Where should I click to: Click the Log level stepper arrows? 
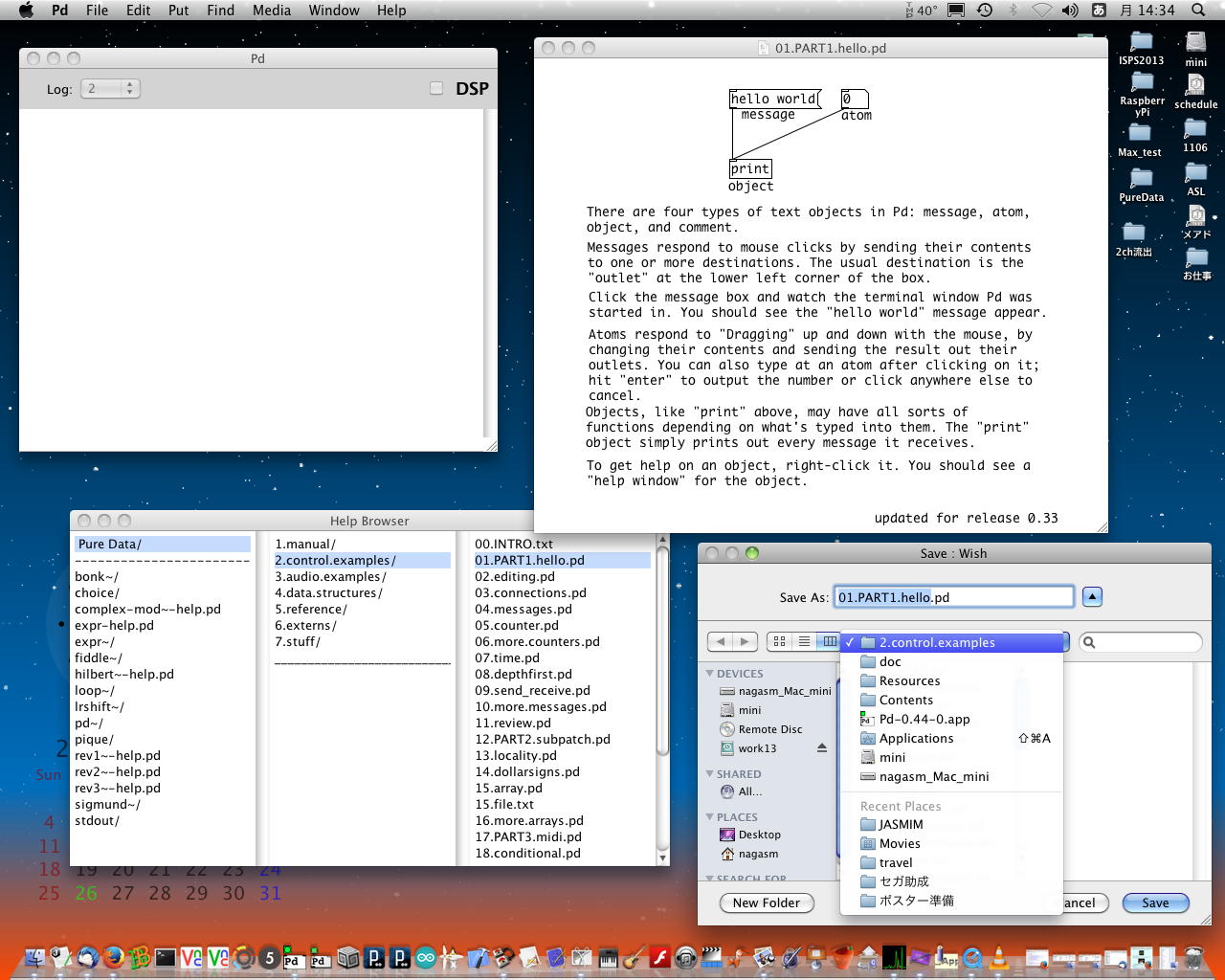(x=131, y=88)
